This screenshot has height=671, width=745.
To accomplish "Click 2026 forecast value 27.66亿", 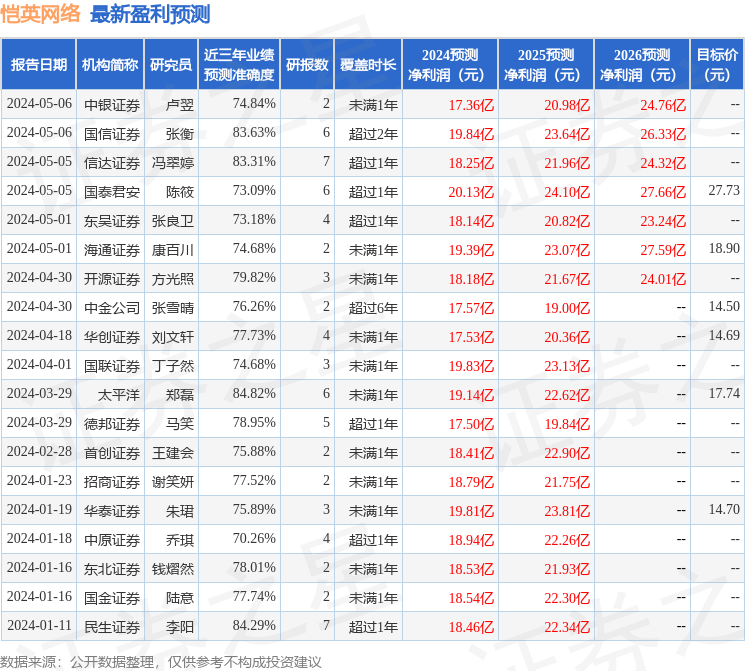I will tap(663, 192).
